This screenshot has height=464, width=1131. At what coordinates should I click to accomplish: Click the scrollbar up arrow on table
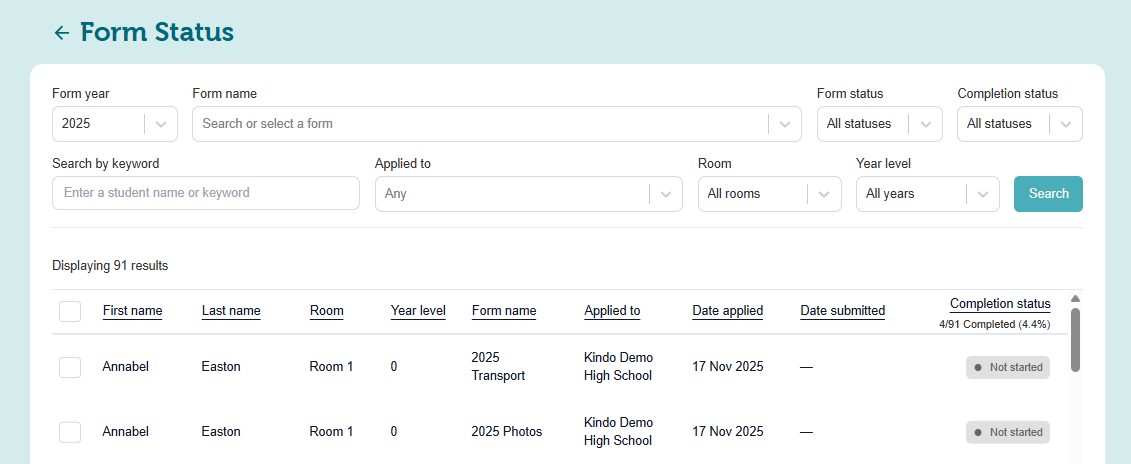point(1075,298)
